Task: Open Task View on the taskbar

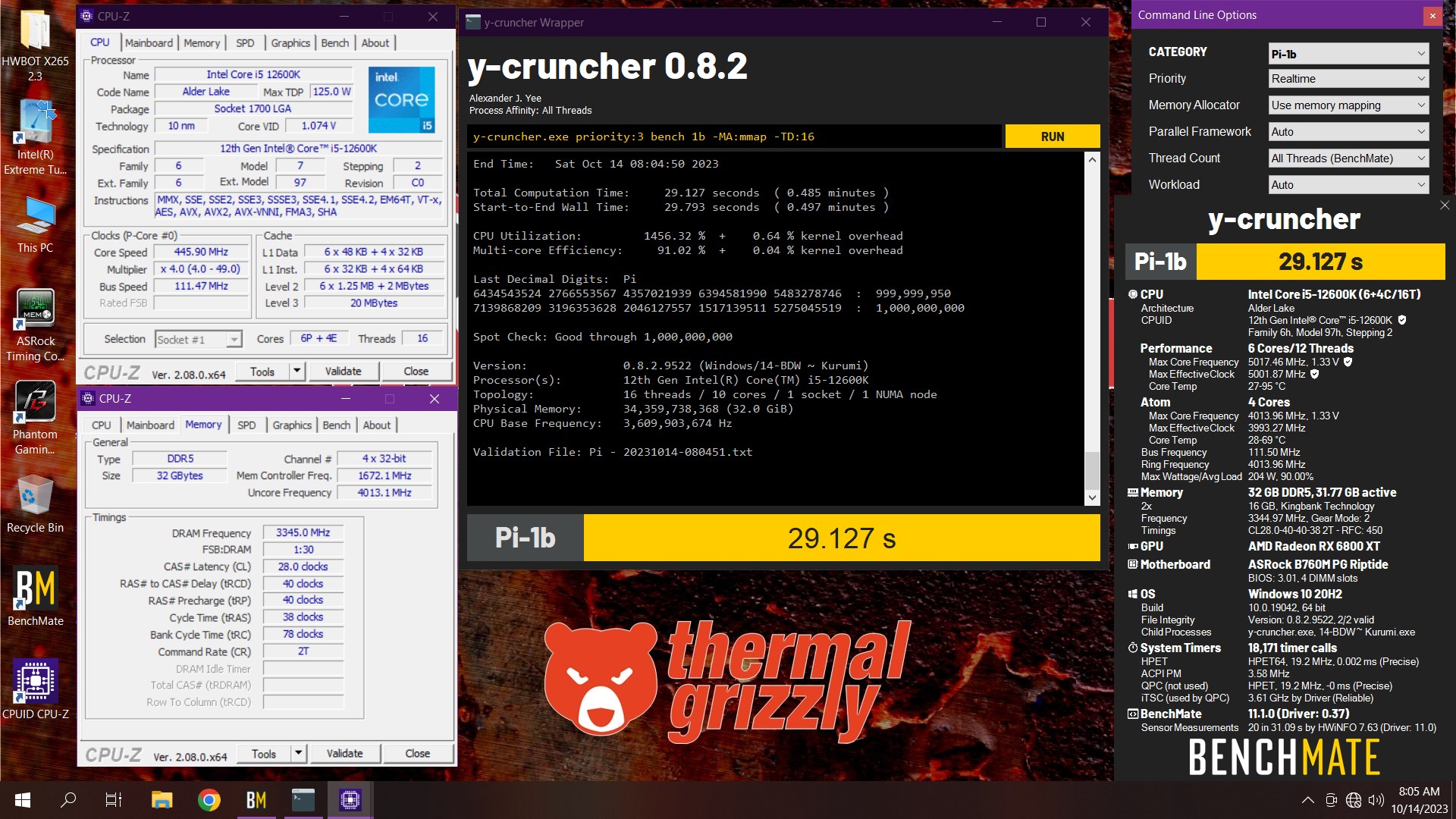Action: pos(114,800)
